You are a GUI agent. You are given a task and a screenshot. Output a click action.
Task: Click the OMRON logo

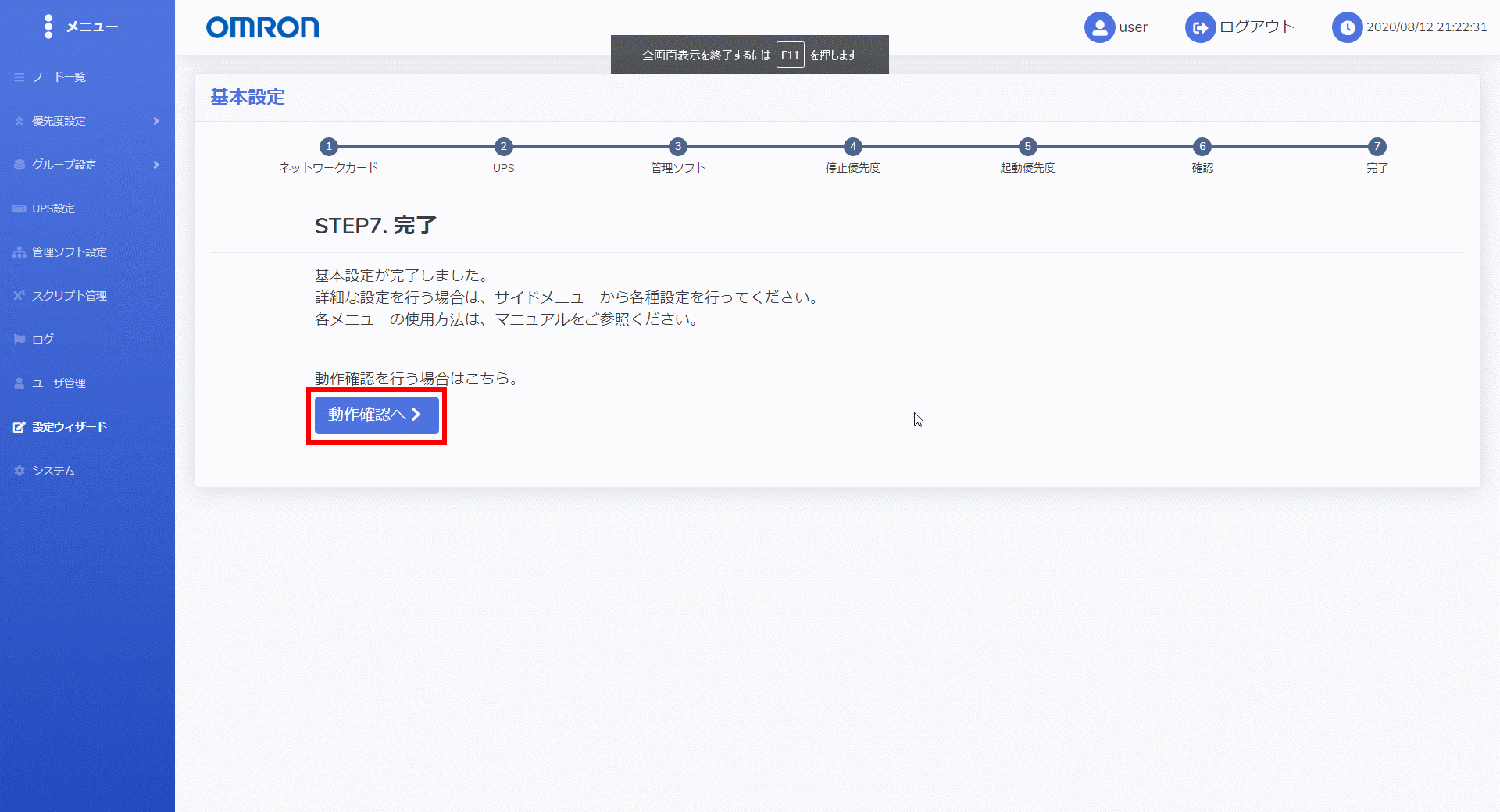(x=262, y=27)
